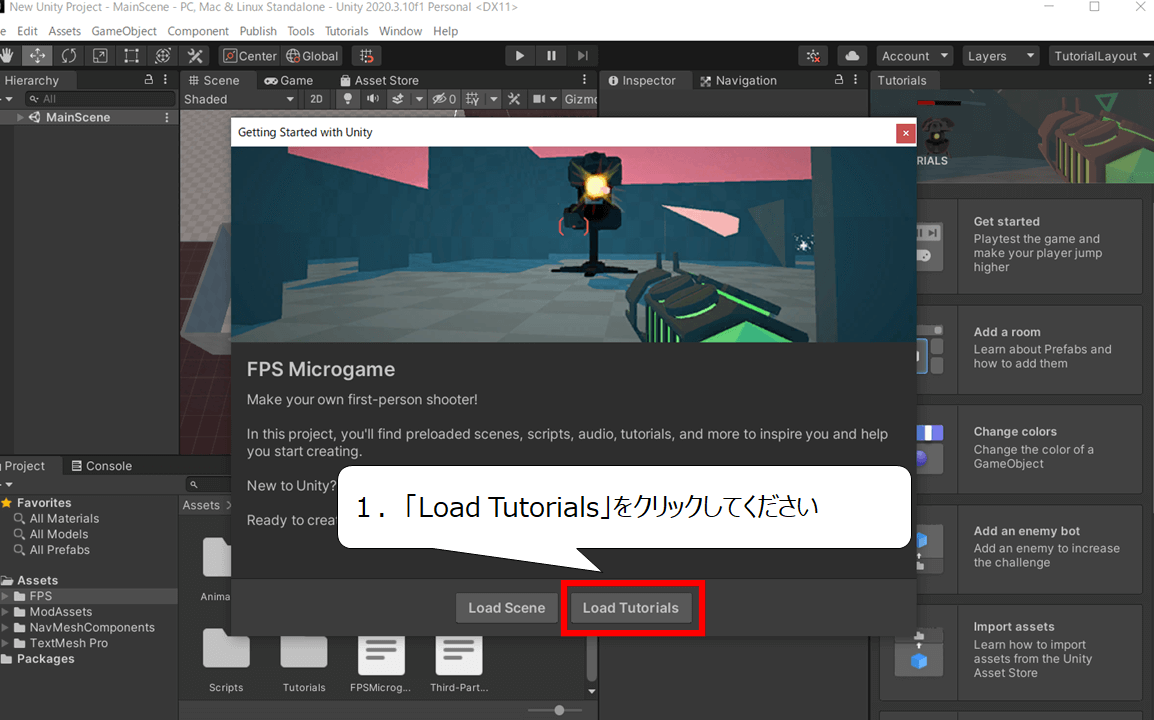Close the Getting Started with Unity dialog
Screen dimensions: 1154x720
pos(905,133)
